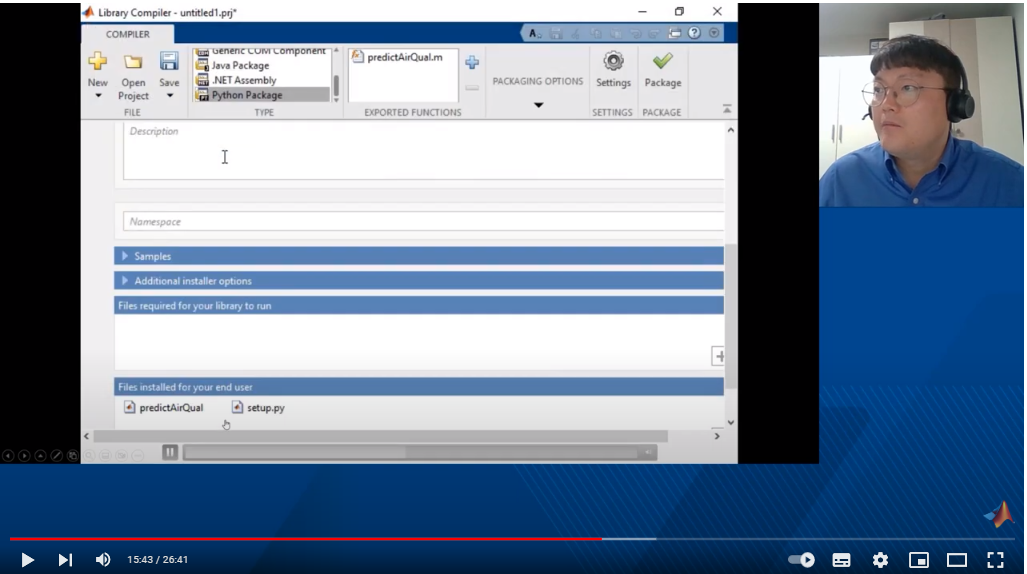Click 'Files required for your library to run' header
This screenshot has height=574, width=1027.
419,305
